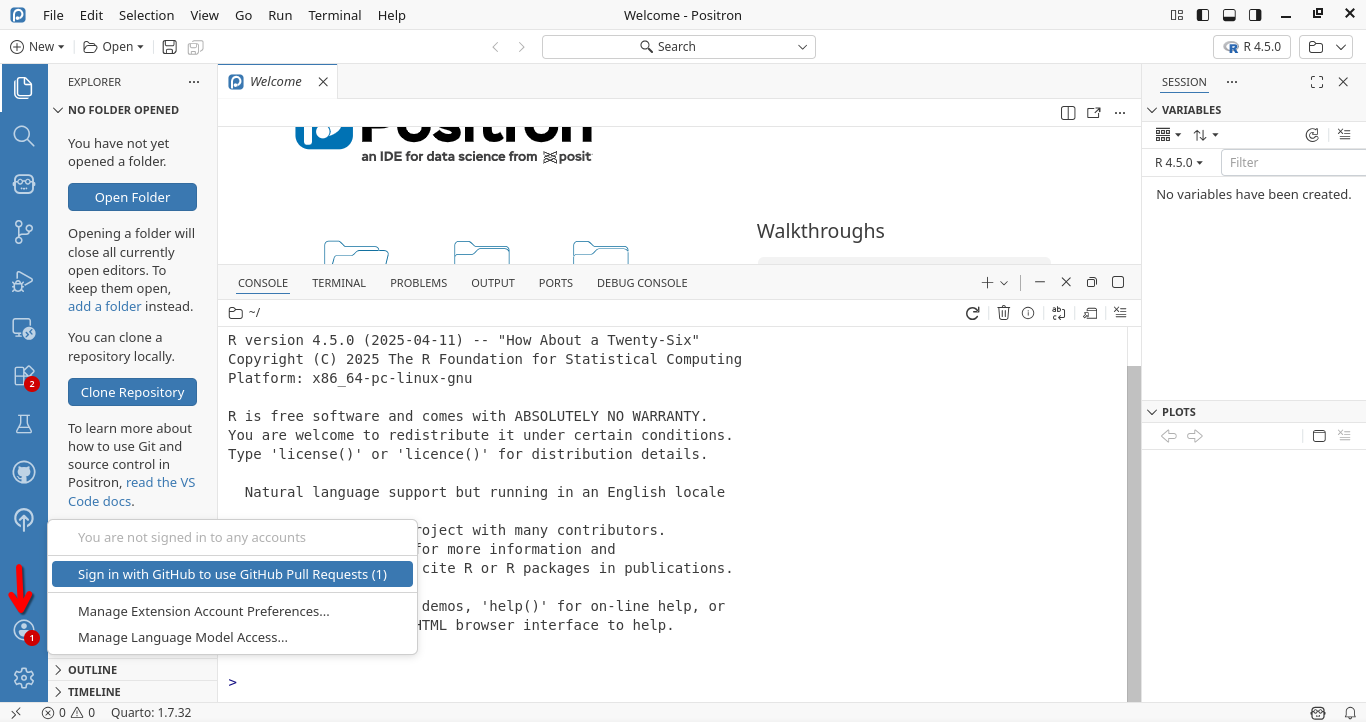Toggle the secondary side bar layout button
The width and height of the screenshot is (1366, 722).
pyautogui.click(x=1255, y=15)
